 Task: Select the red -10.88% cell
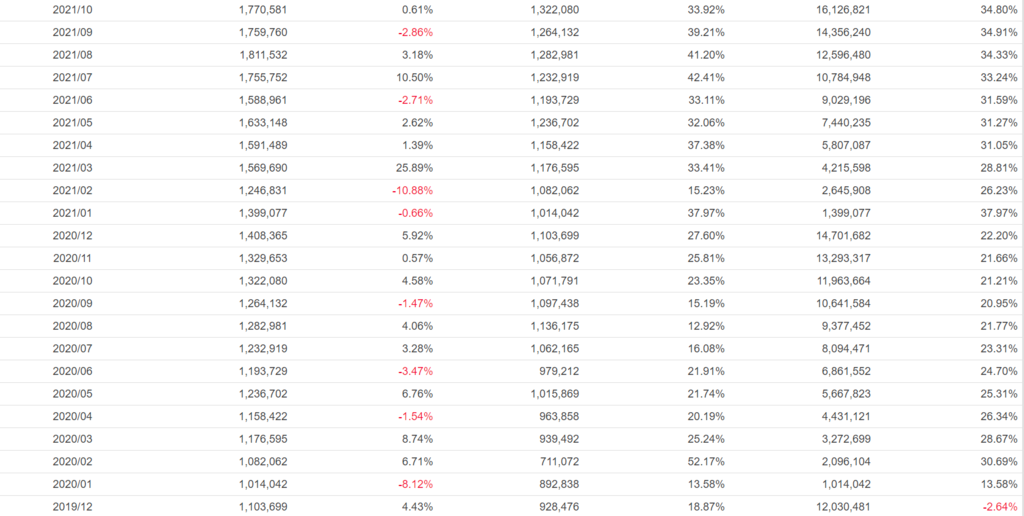[x=410, y=191]
